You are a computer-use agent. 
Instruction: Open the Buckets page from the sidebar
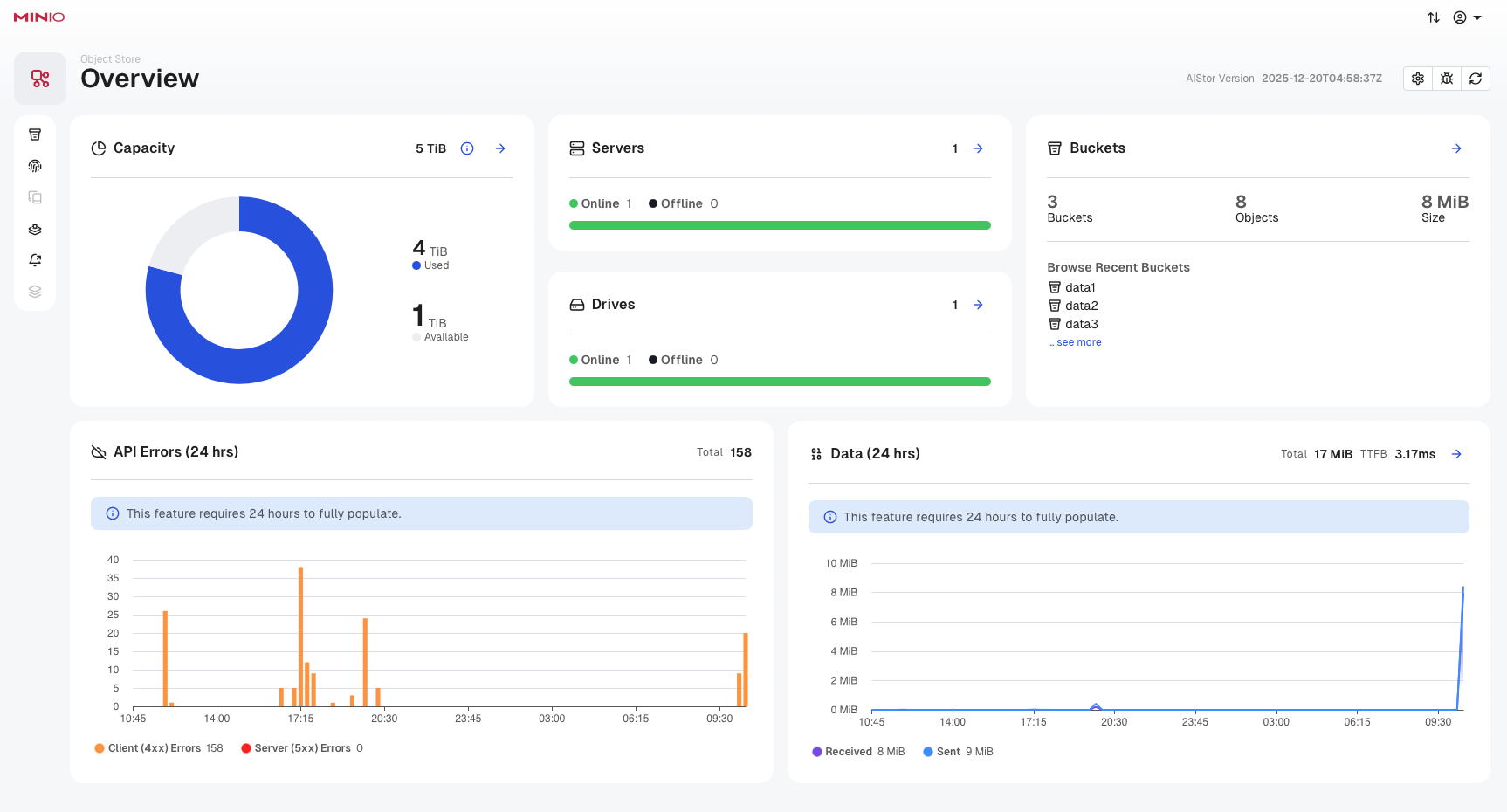point(35,134)
